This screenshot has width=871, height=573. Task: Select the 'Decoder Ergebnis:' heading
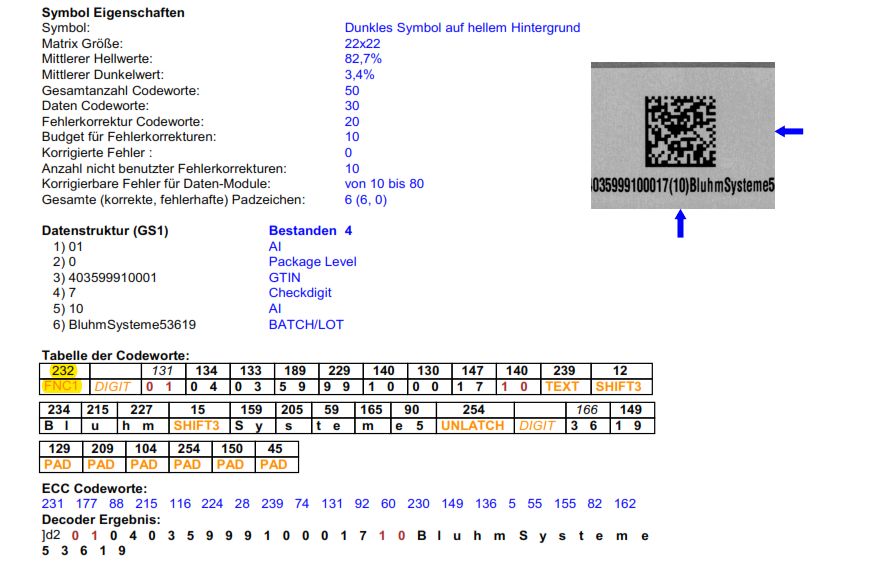click(x=101, y=520)
